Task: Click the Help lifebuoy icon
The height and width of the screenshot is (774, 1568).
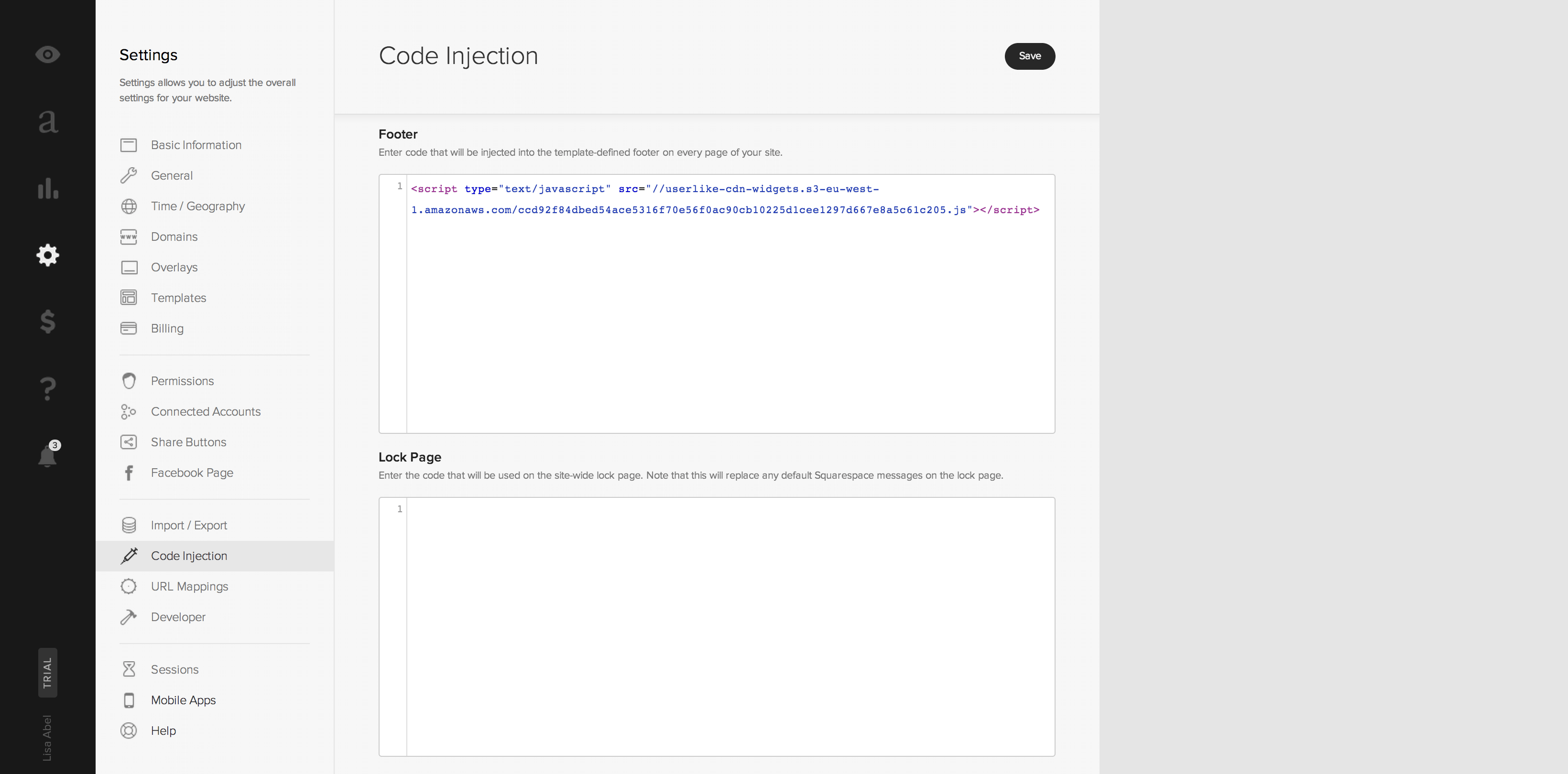Action: (129, 731)
